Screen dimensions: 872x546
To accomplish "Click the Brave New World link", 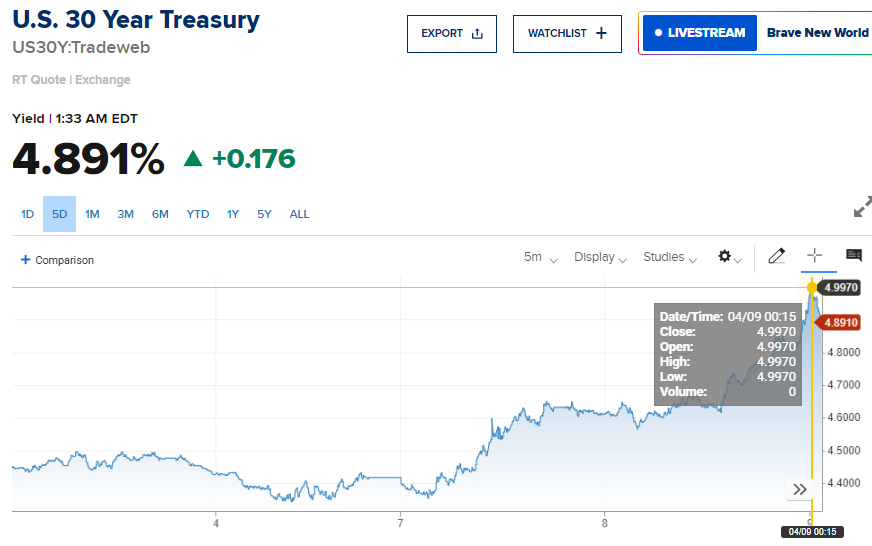I will point(817,33).
